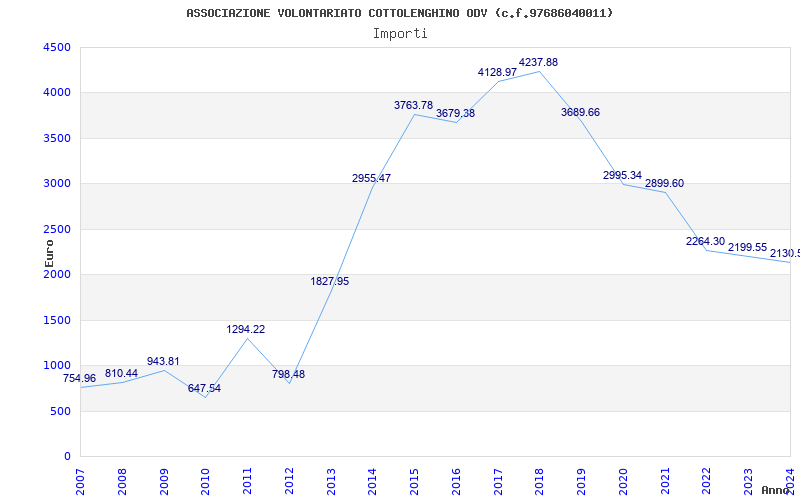Image resolution: width=800 pixels, height=500 pixels.
Task: Select the 2899.60 data label
Action: coord(665,183)
